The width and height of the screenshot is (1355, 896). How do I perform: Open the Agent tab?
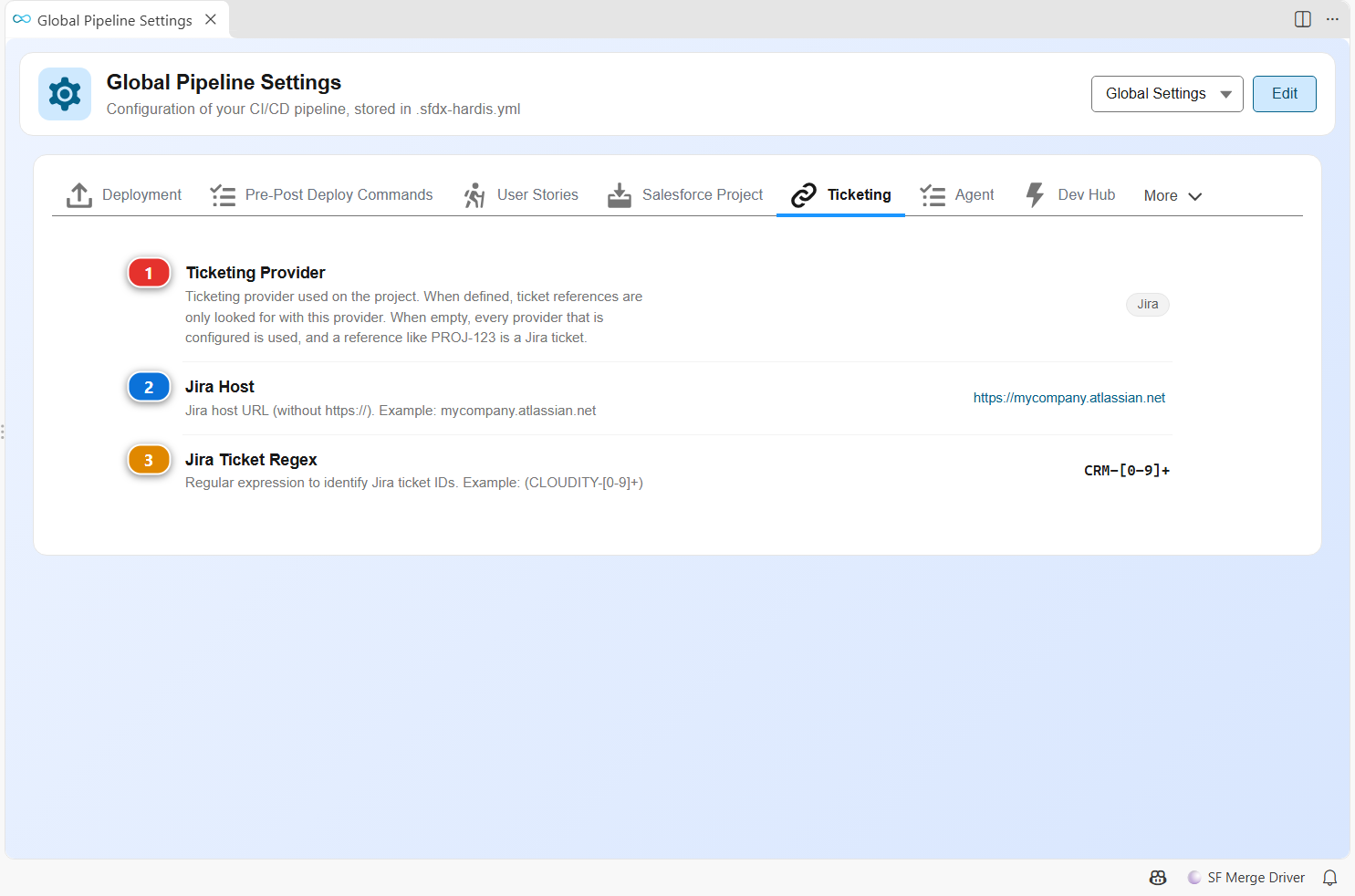tap(957, 195)
